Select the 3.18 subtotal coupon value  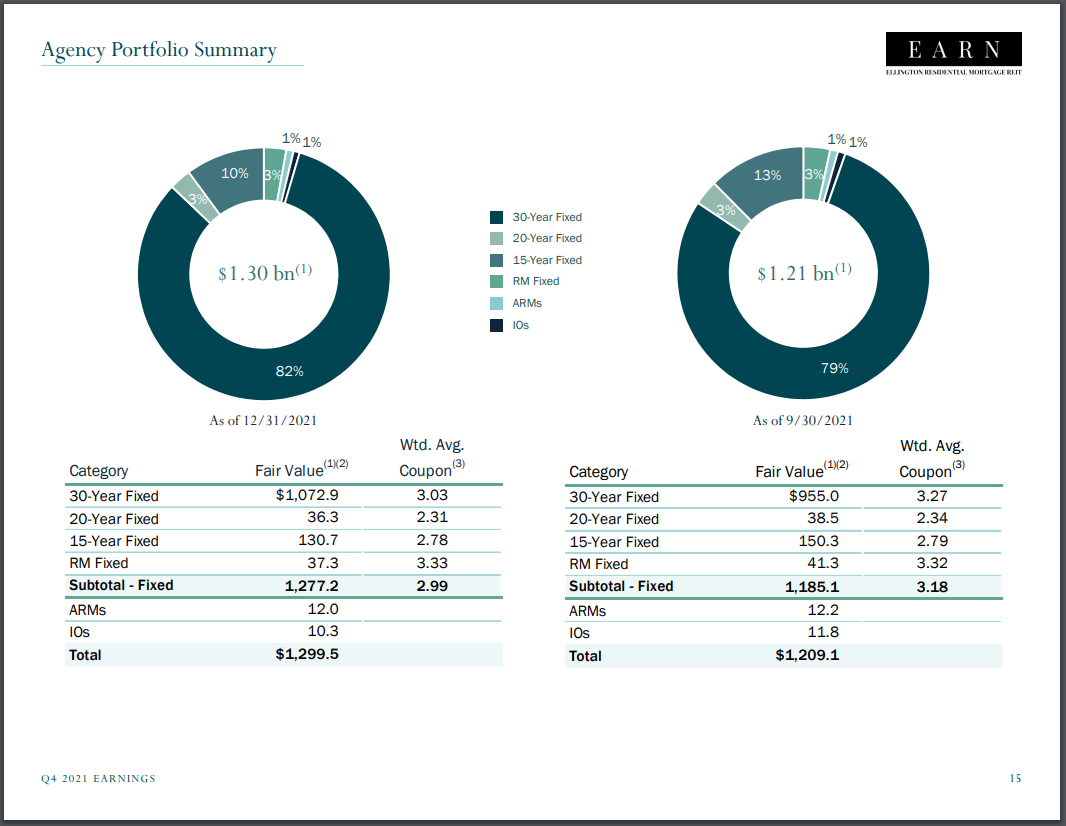(931, 586)
